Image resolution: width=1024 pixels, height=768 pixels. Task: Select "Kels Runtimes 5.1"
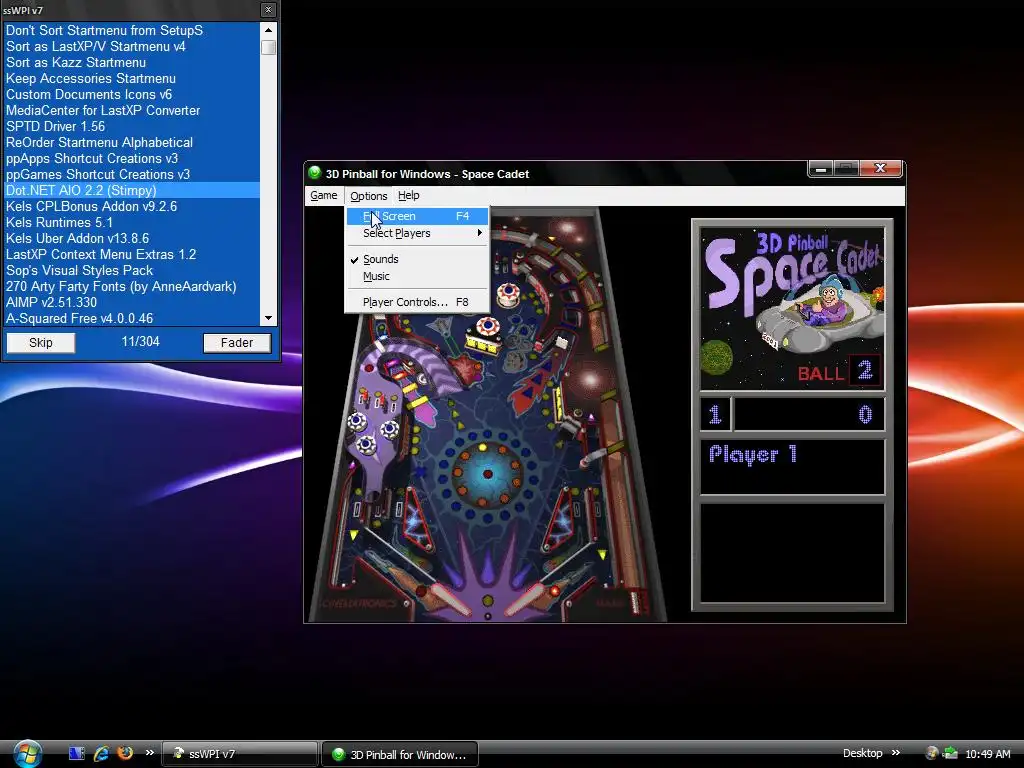pyautogui.click(x=132, y=222)
